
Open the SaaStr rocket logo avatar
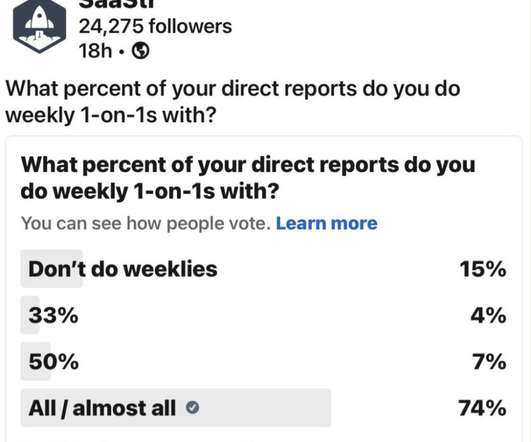[x=40, y=27]
